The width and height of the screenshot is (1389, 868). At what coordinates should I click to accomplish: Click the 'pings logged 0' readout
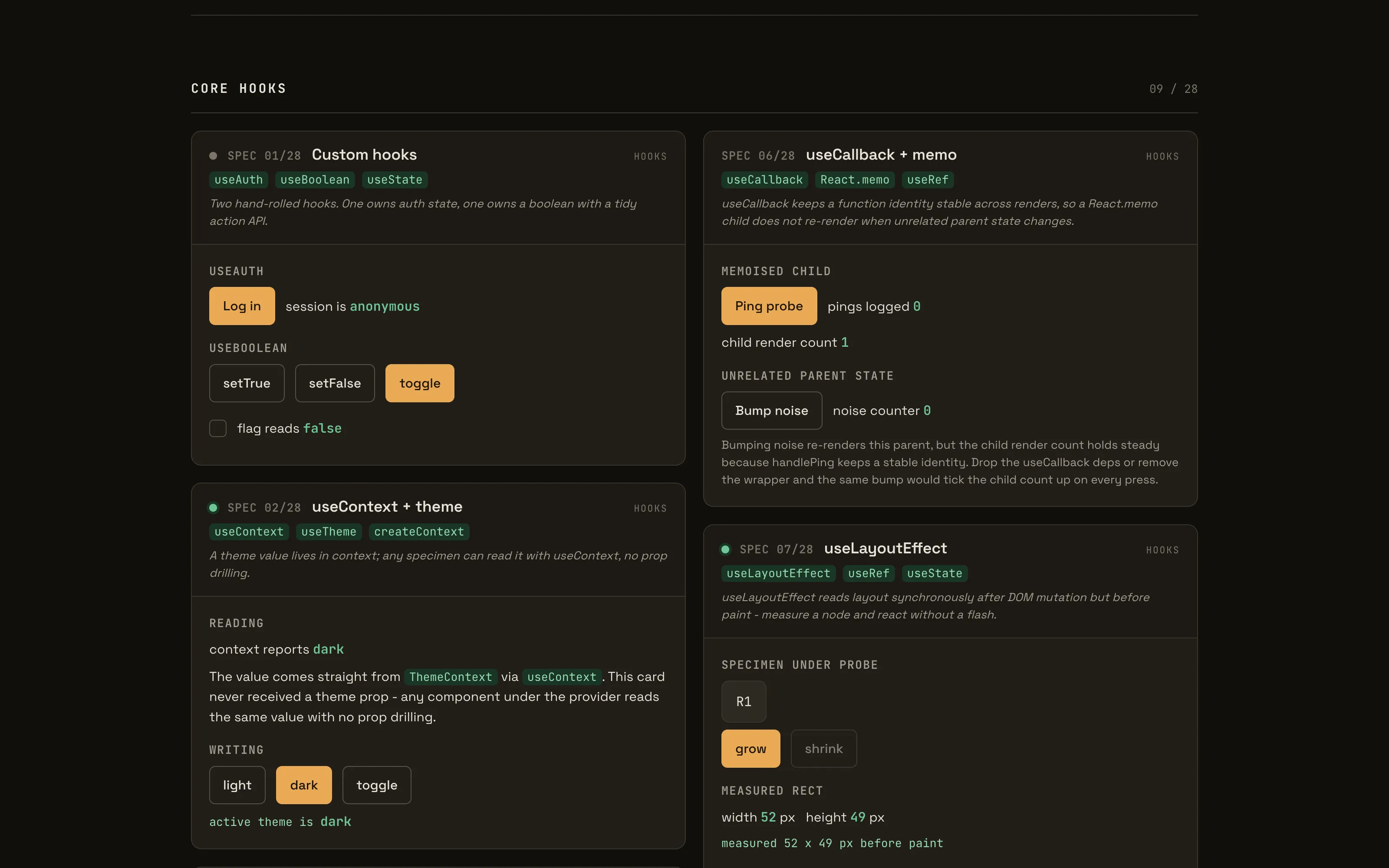[x=874, y=306]
